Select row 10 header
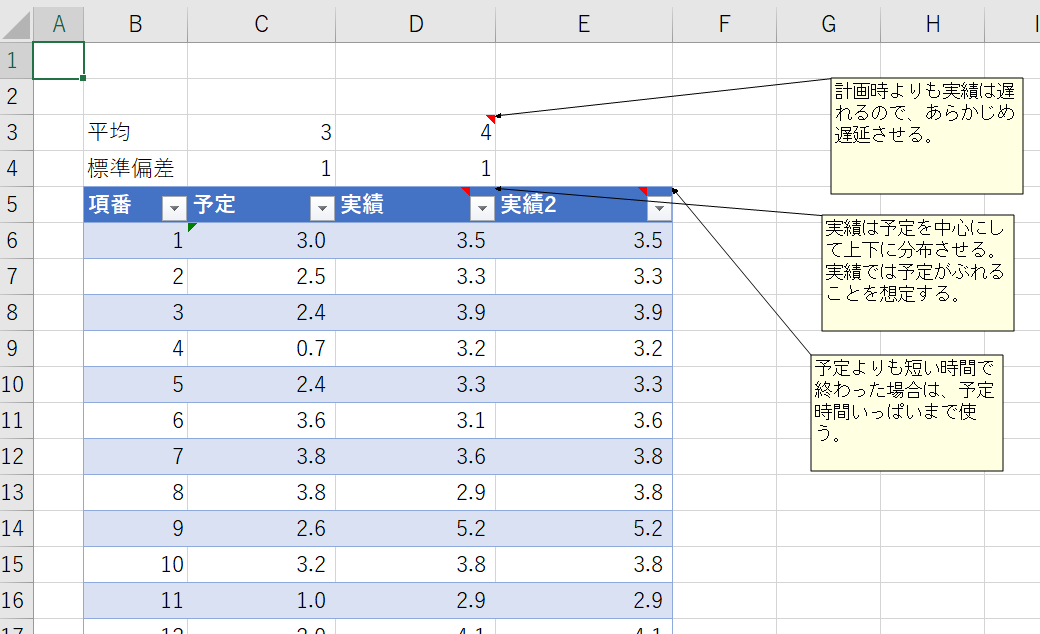Screen dimensions: 1040x634 (x=15, y=385)
